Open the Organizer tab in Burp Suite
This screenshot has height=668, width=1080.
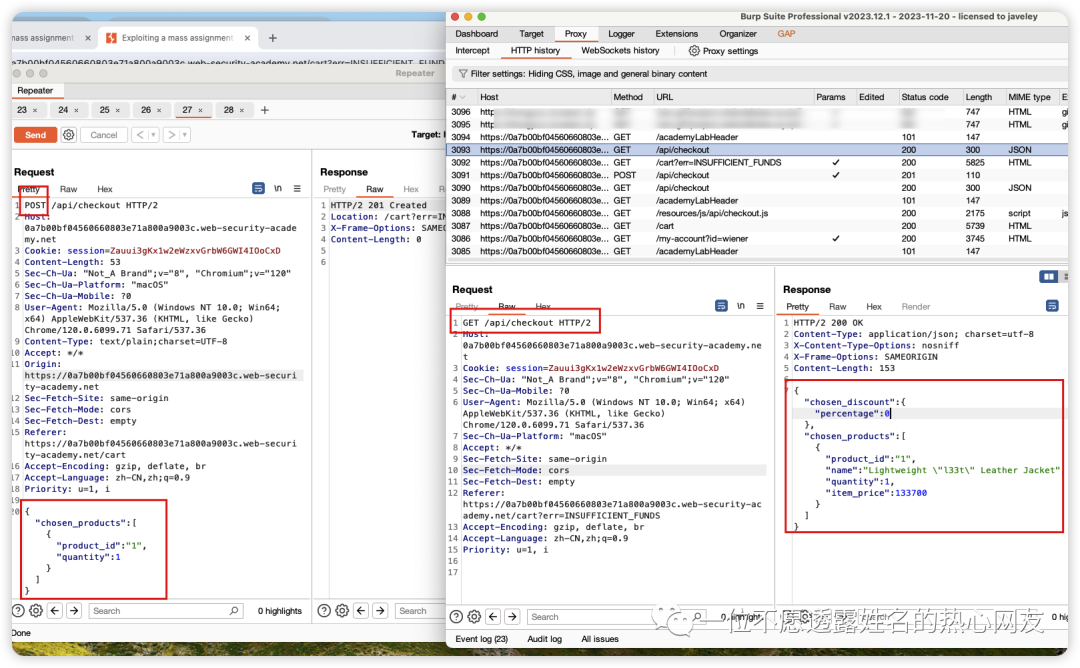(738, 34)
